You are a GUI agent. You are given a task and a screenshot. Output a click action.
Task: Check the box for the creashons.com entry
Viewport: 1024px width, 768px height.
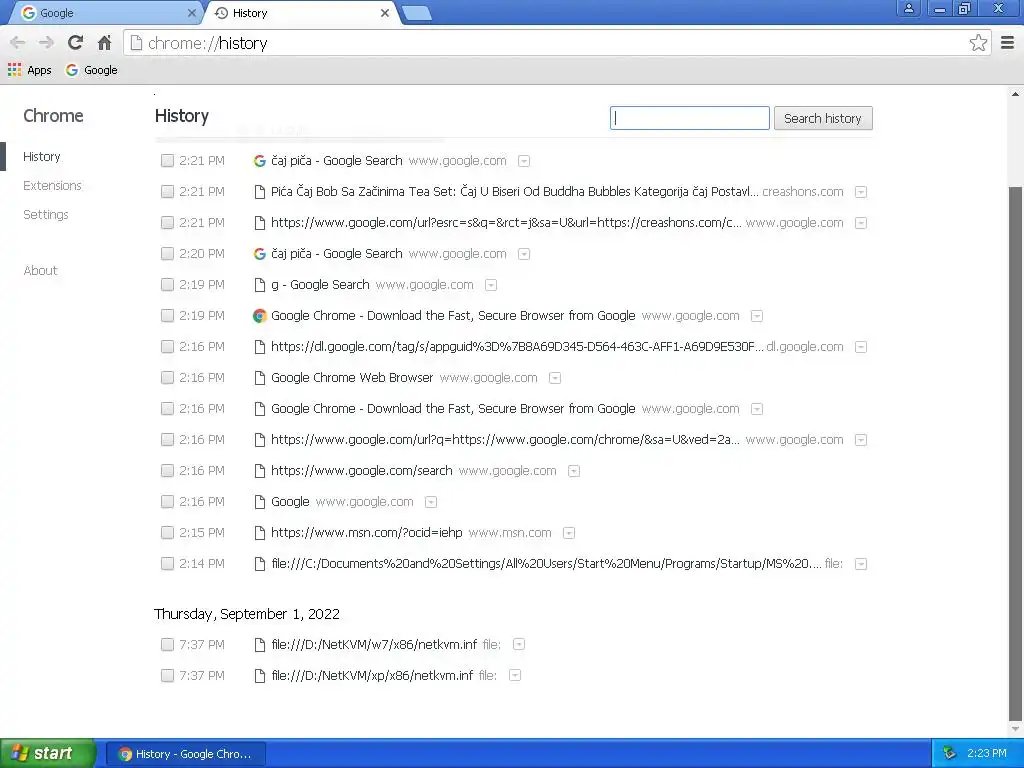click(x=167, y=192)
